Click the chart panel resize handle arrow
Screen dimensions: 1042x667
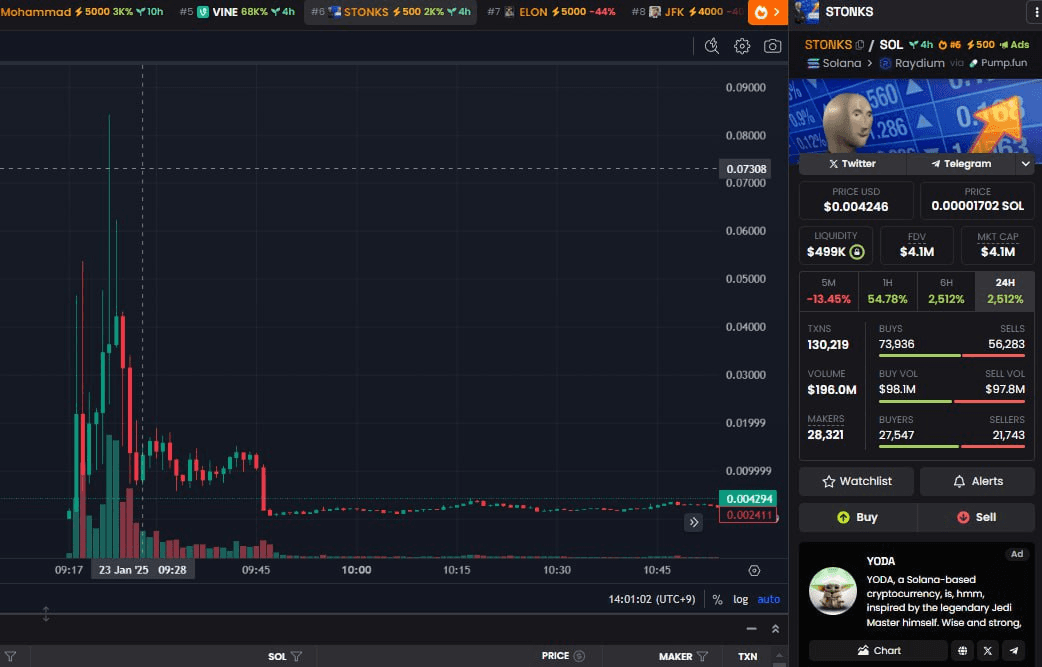point(46,614)
